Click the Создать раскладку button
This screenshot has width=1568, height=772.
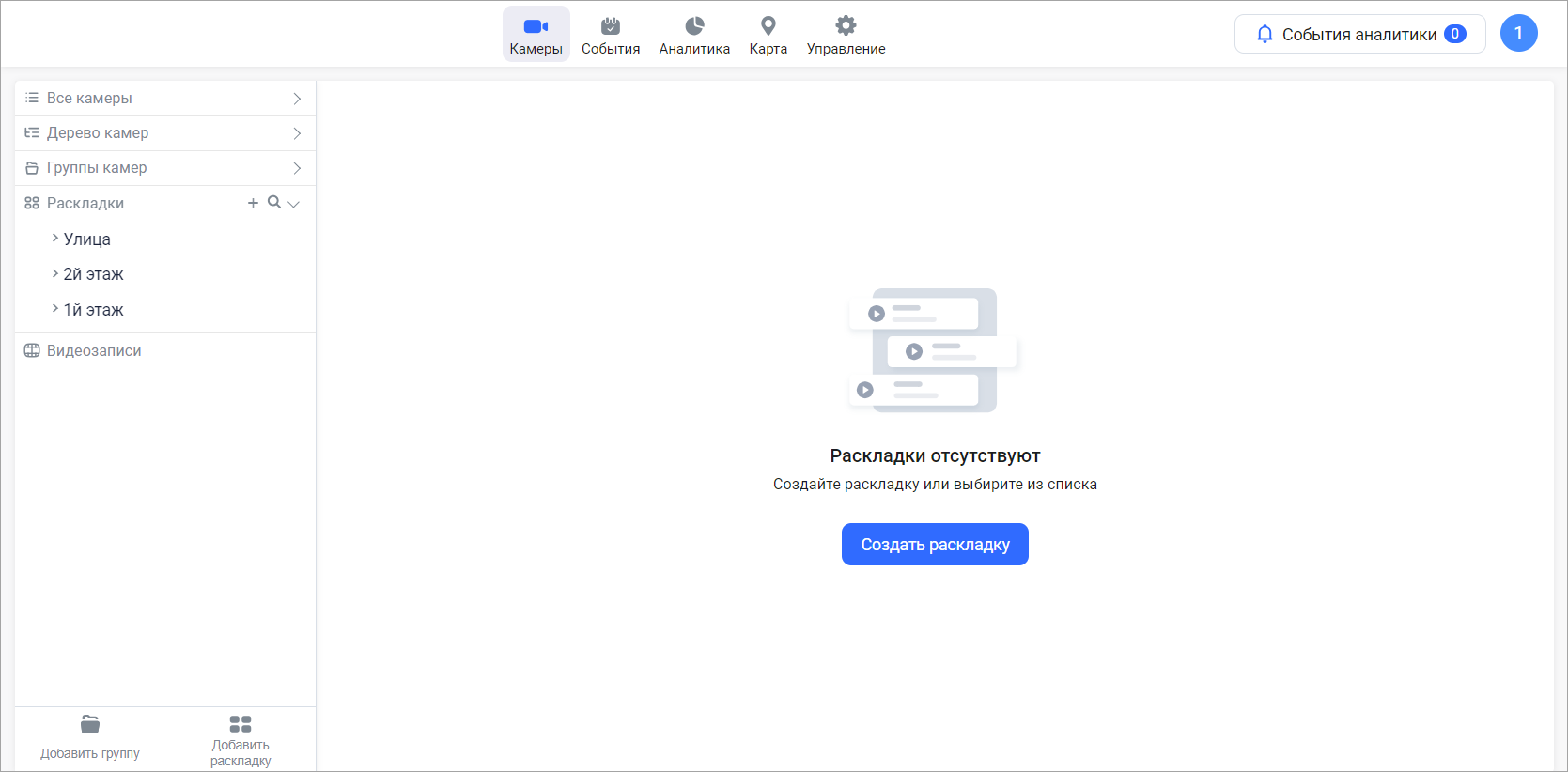935,545
